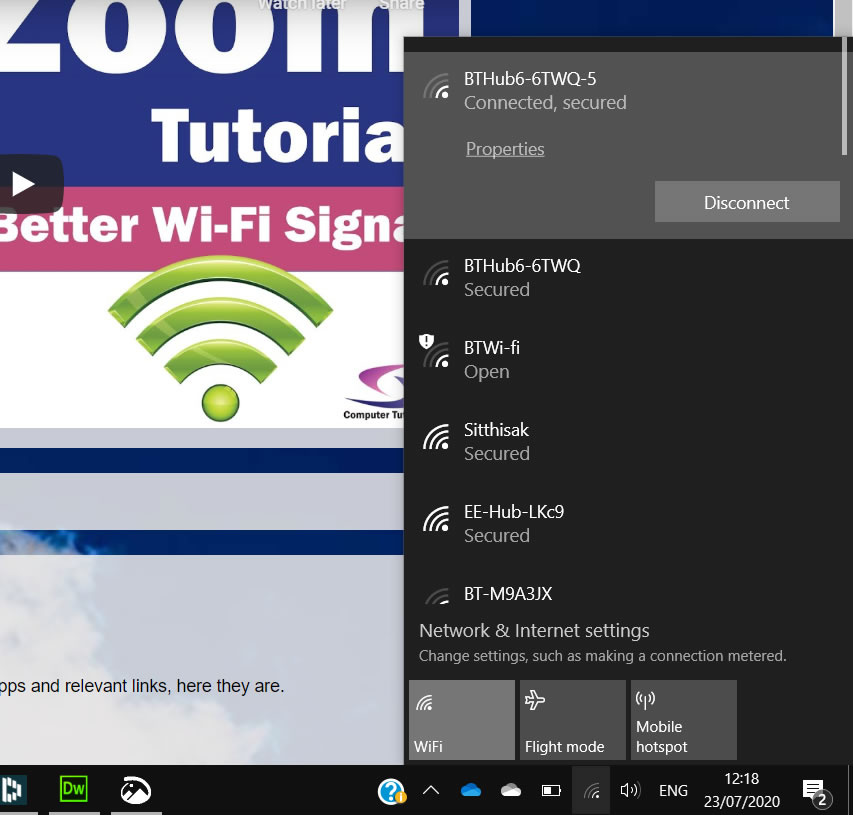This screenshot has height=815, width=853.
Task: Click the BTWi-fi open network shield icon
Action: pos(426,341)
